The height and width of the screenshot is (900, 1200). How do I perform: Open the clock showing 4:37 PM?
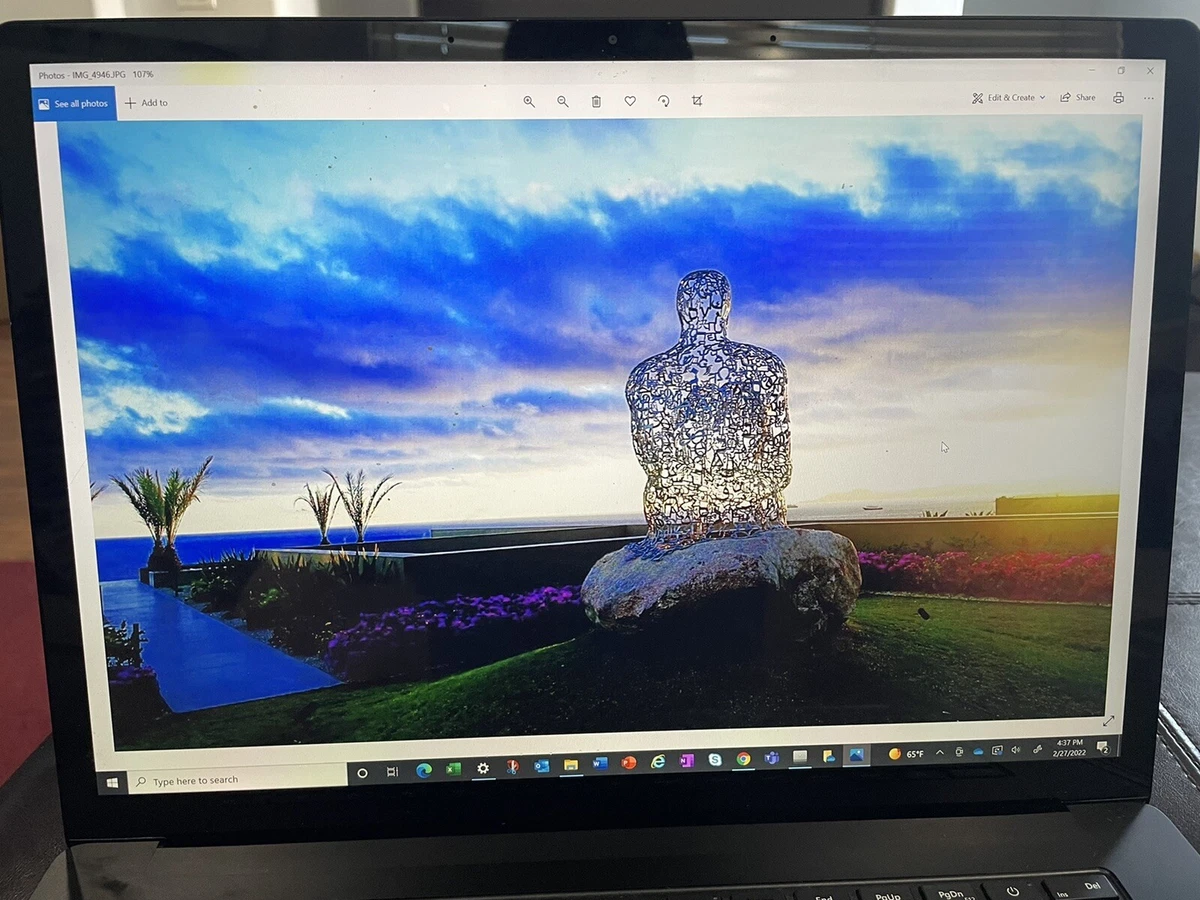click(1070, 746)
